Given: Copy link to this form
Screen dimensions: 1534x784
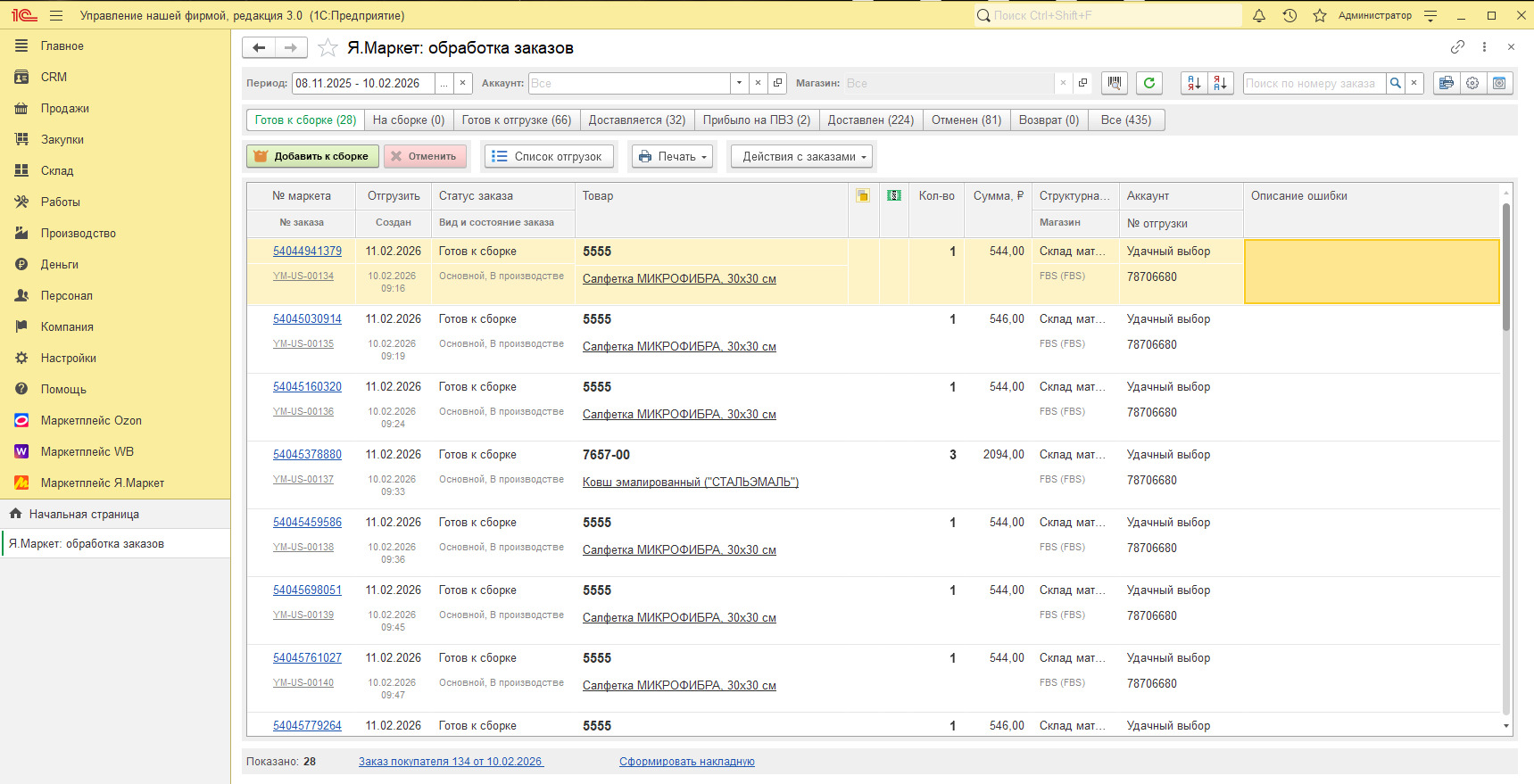Looking at the screenshot, I should [1457, 47].
